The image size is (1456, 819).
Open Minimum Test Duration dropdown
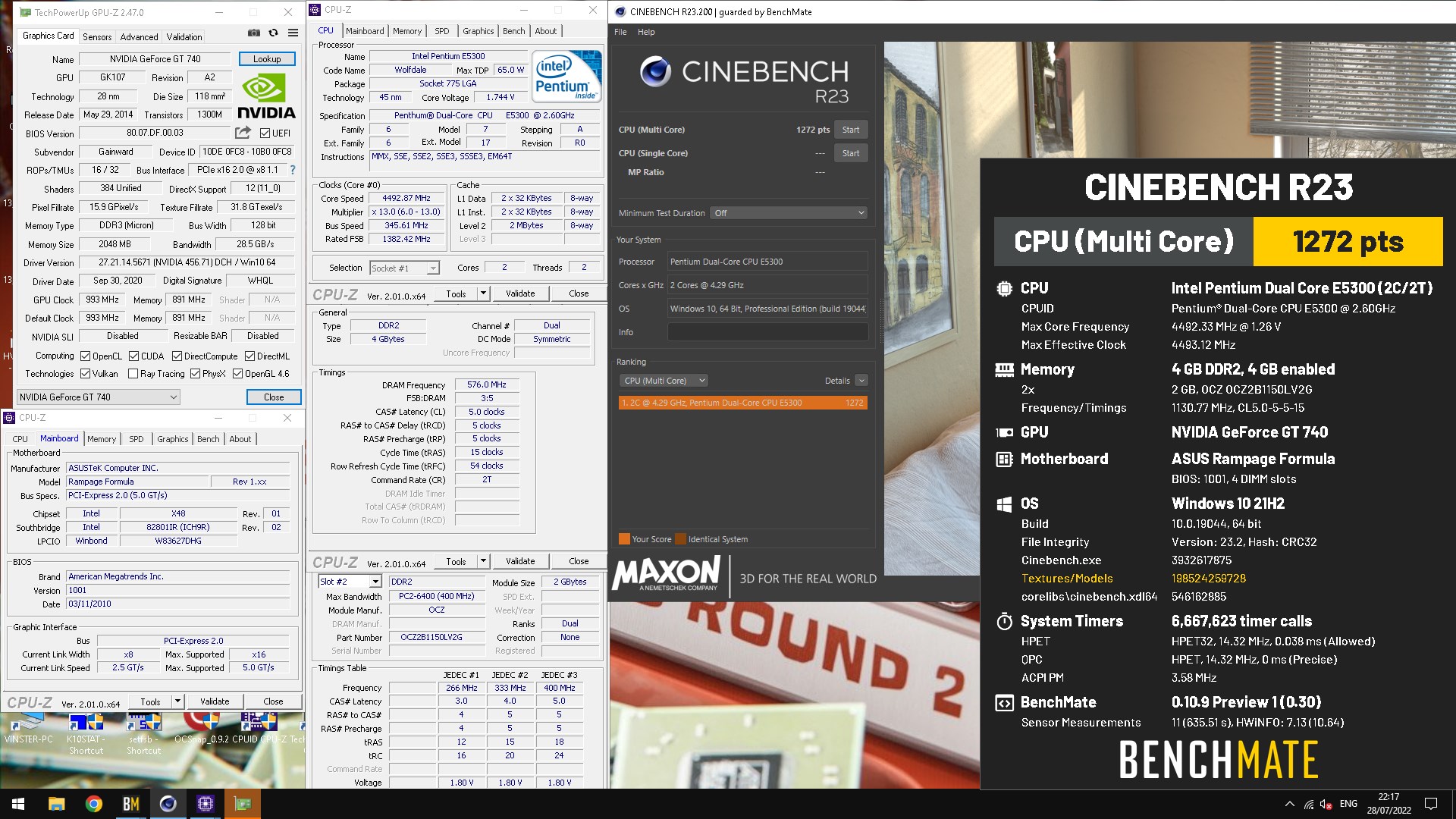point(789,213)
